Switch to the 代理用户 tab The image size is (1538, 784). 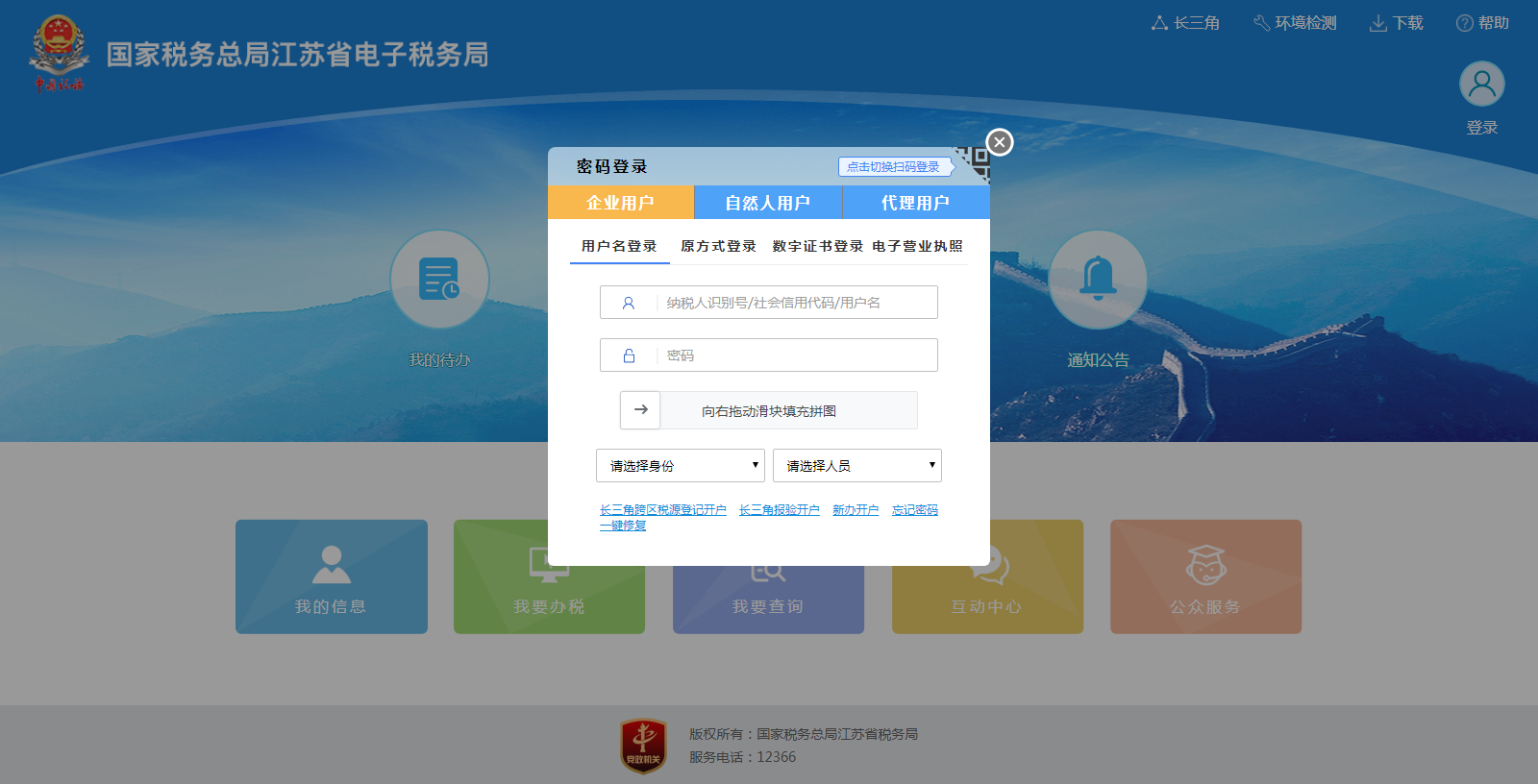click(x=916, y=203)
